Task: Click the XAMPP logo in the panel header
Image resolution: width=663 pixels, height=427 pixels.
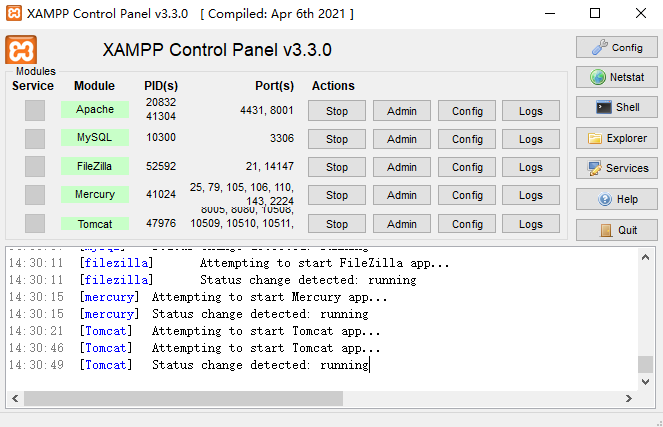Action: (21, 49)
